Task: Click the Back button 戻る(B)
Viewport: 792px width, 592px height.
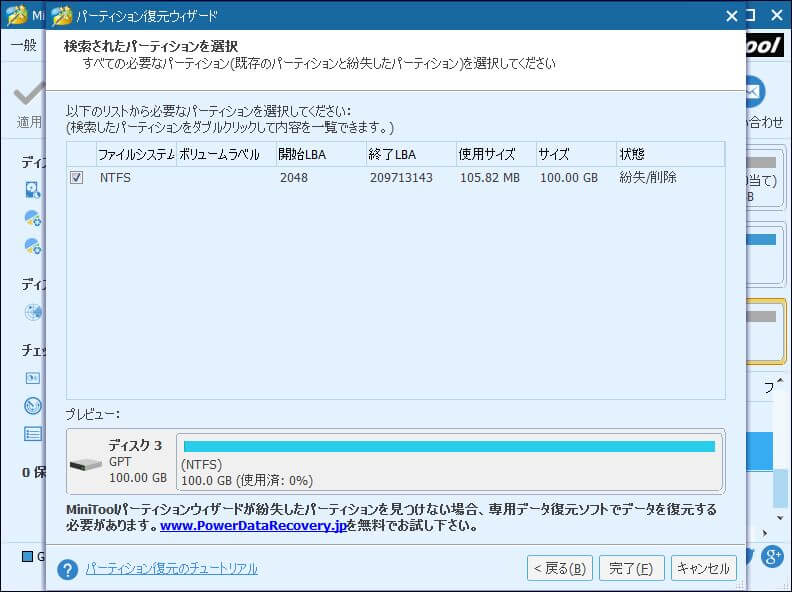Action: point(560,568)
